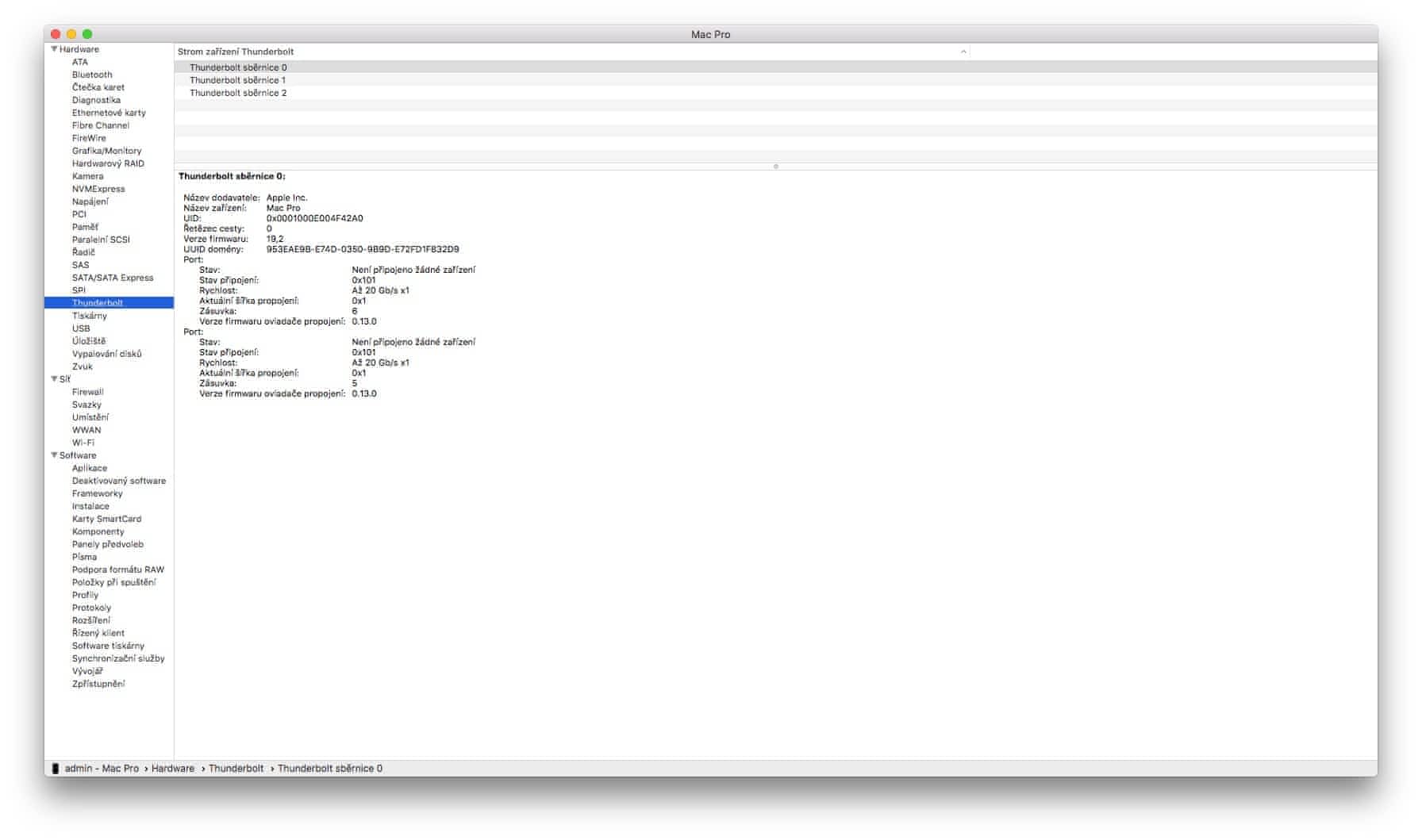Go to Hardware in the path bar
This screenshot has width=1422, height=840.
tap(173, 769)
